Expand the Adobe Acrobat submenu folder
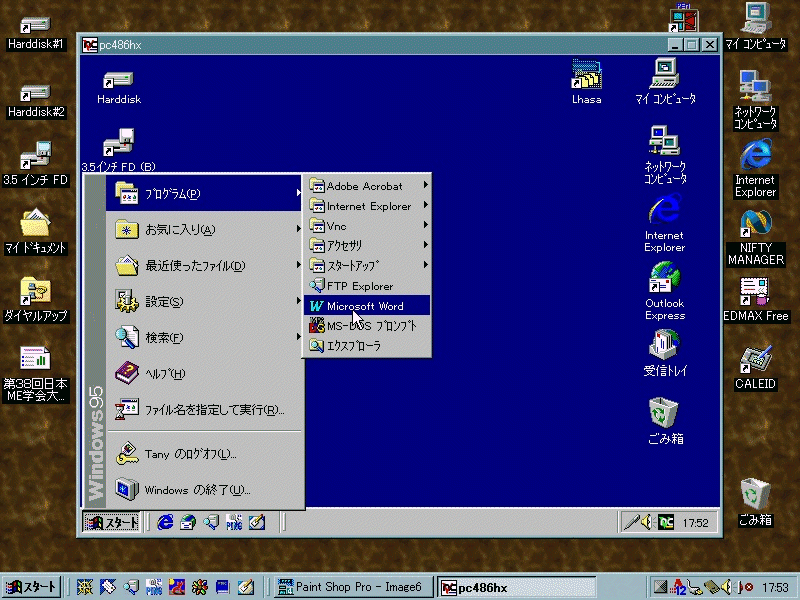Image resolution: width=800 pixels, height=600 pixels. pos(367,186)
